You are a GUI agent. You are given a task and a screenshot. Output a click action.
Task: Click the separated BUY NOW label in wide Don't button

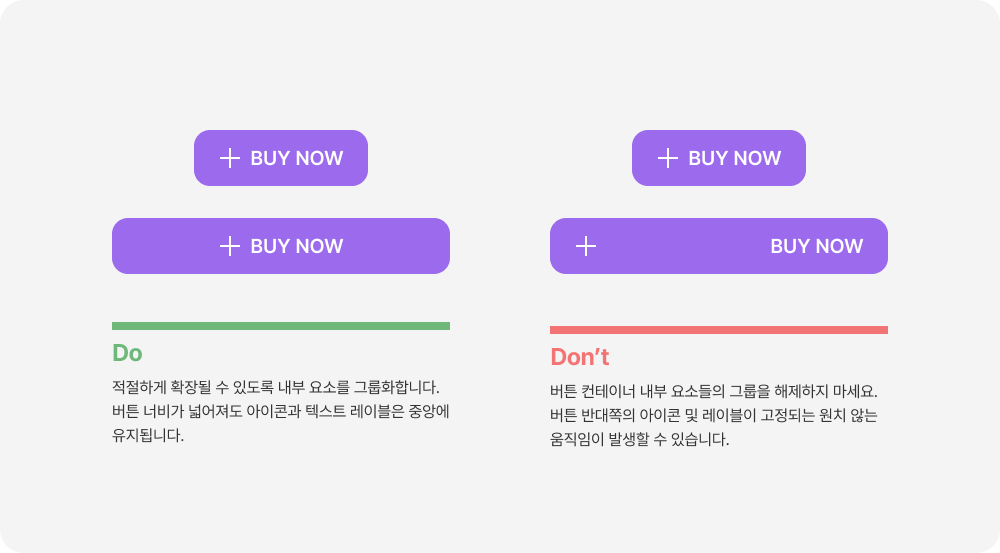point(816,246)
